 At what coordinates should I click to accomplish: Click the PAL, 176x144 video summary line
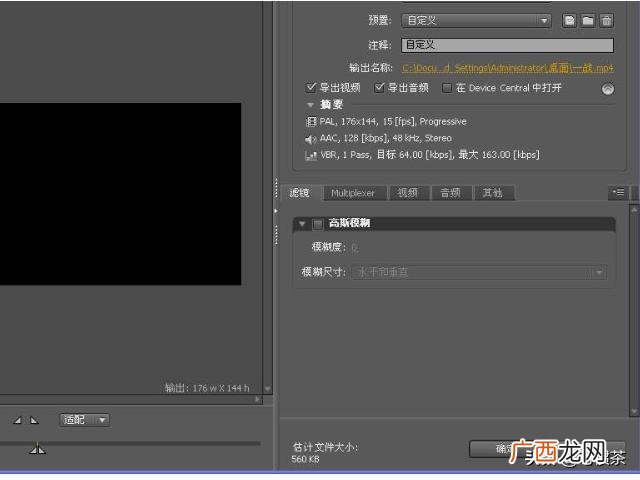tap(386, 121)
